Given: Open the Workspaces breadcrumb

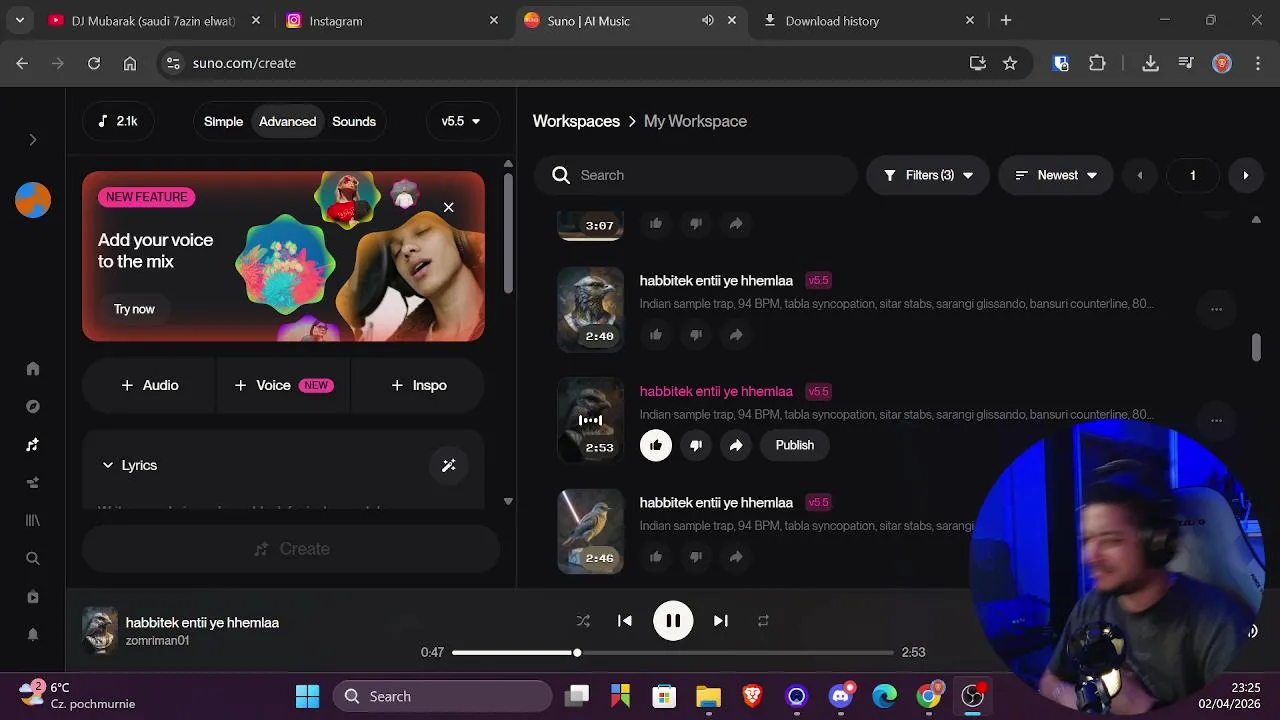Looking at the screenshot, I should pos(576,121).
